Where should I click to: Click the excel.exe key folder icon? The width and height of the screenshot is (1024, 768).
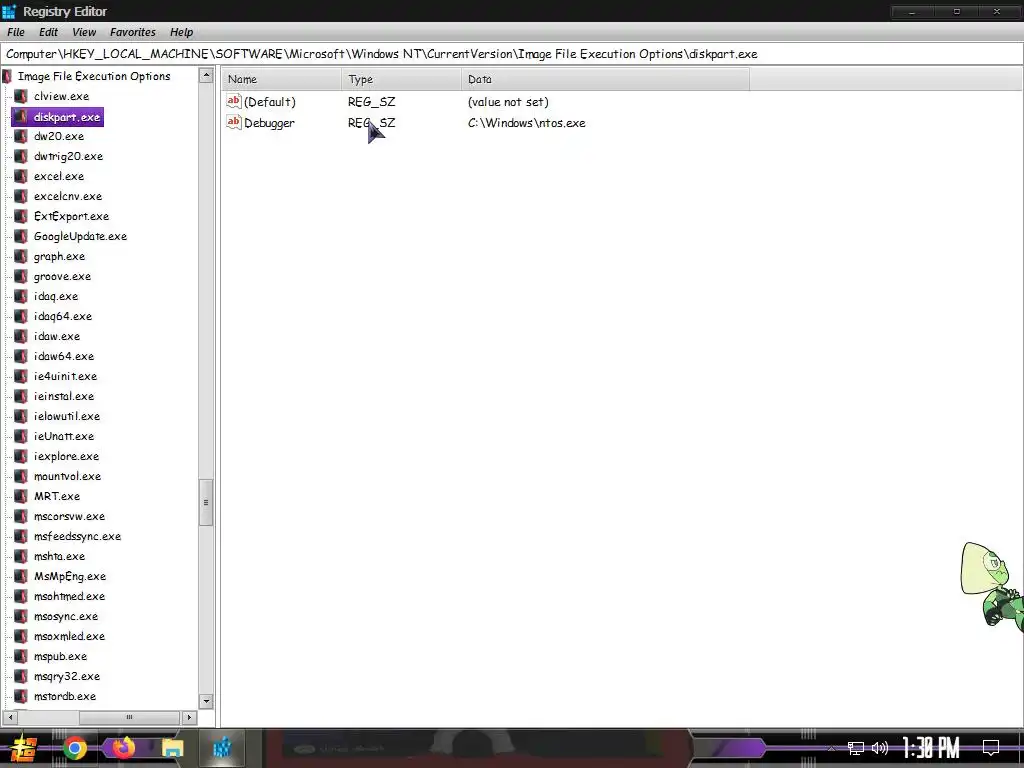tap(21, 176)
